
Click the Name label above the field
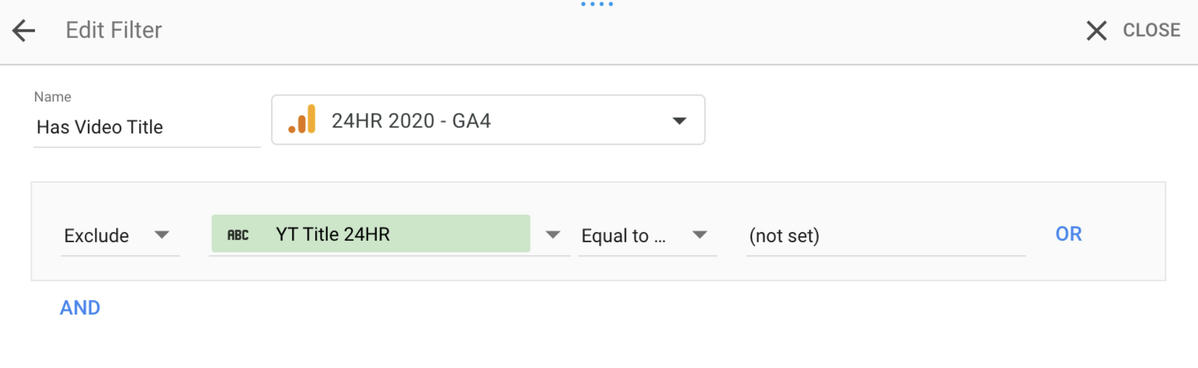(53, 97)
